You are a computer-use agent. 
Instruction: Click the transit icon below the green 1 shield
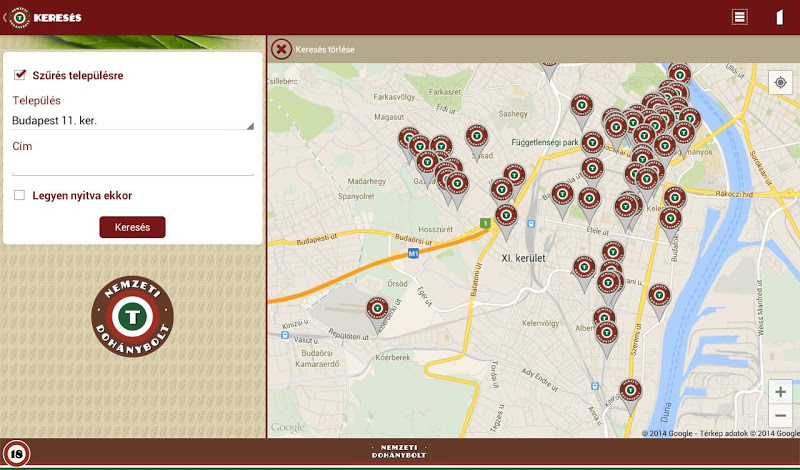[531, 224]
